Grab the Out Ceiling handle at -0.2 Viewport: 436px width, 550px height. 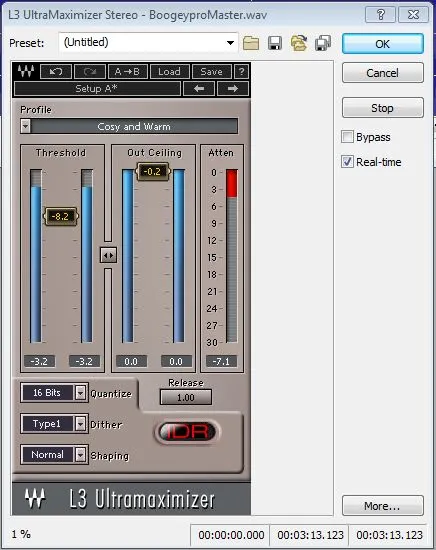click(x=153, y=172)
